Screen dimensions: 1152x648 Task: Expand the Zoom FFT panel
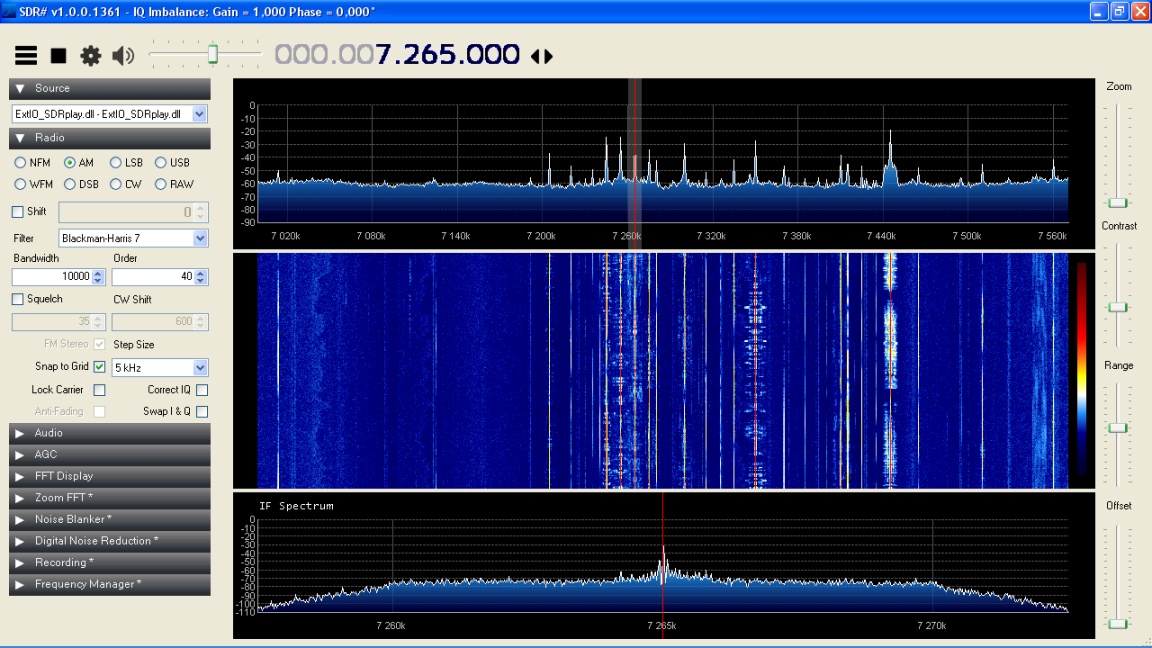coord(109,498)
